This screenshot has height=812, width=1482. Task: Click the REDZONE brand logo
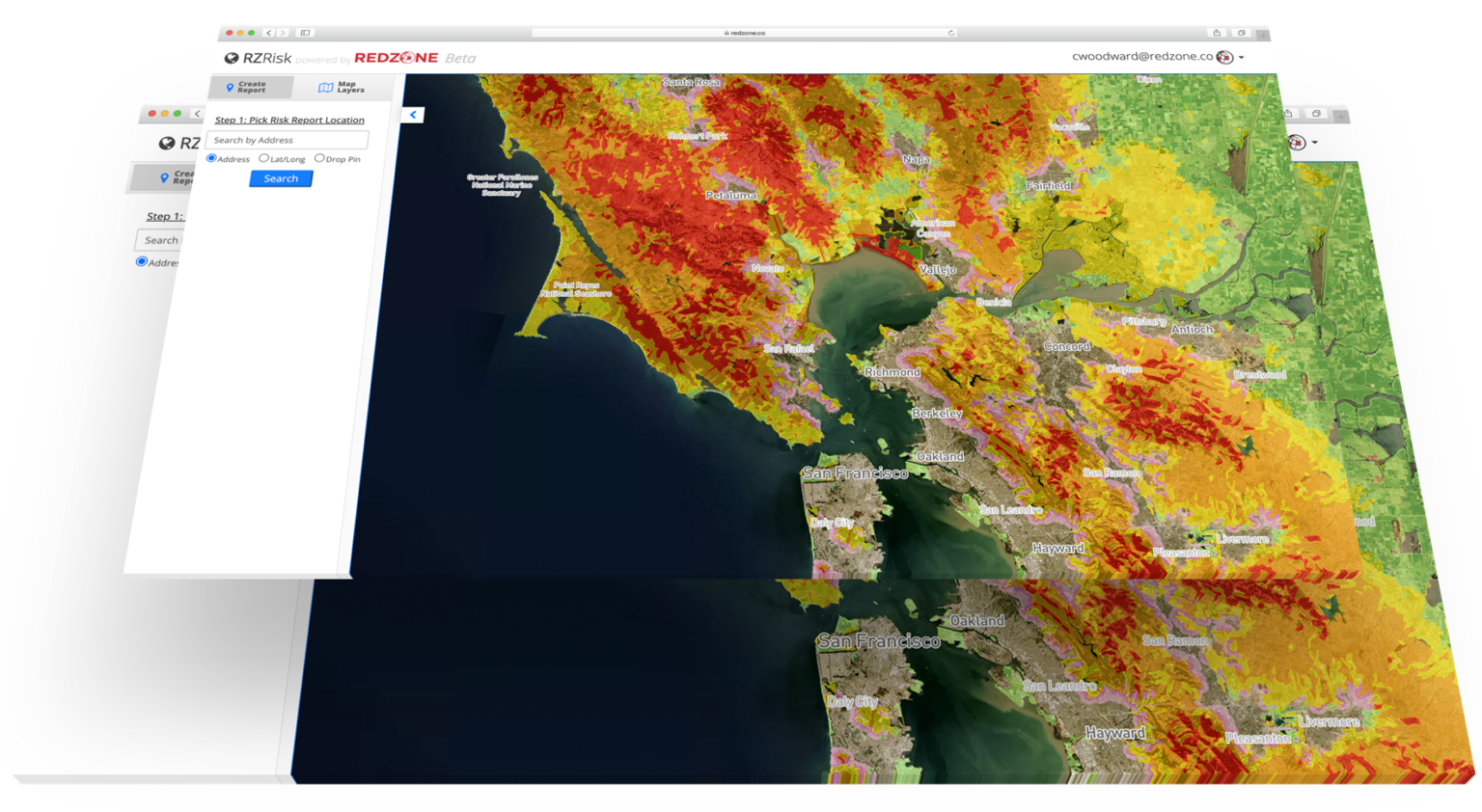click(x=397, y=58)
